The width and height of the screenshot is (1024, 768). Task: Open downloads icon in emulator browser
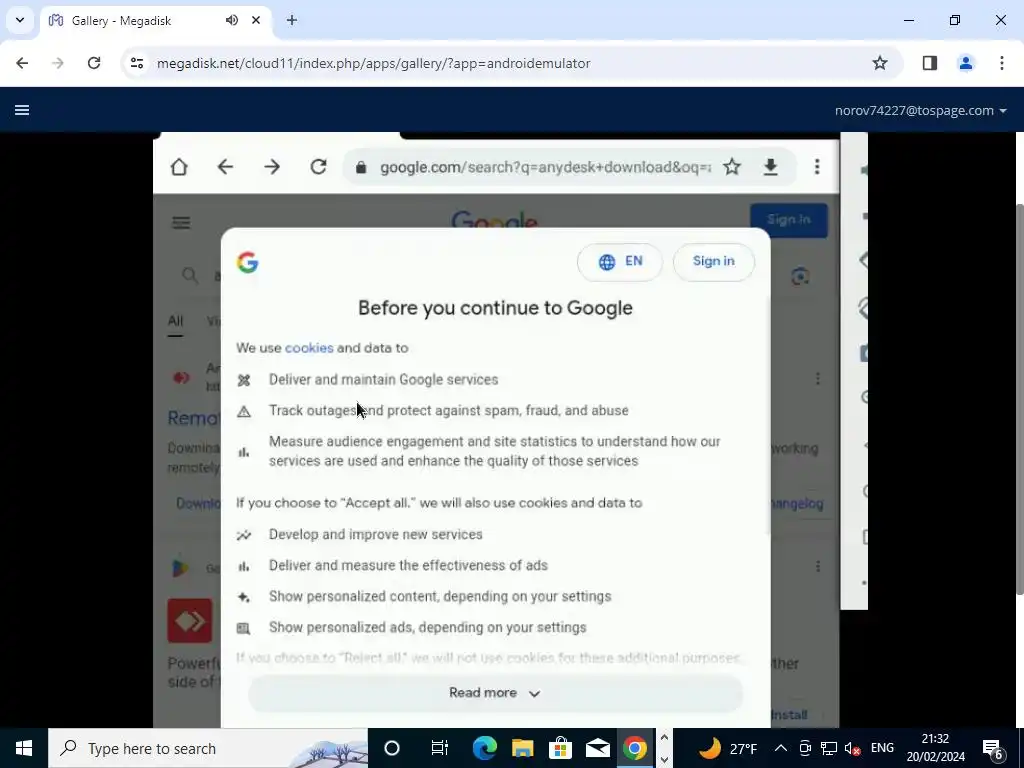(771, 167)
